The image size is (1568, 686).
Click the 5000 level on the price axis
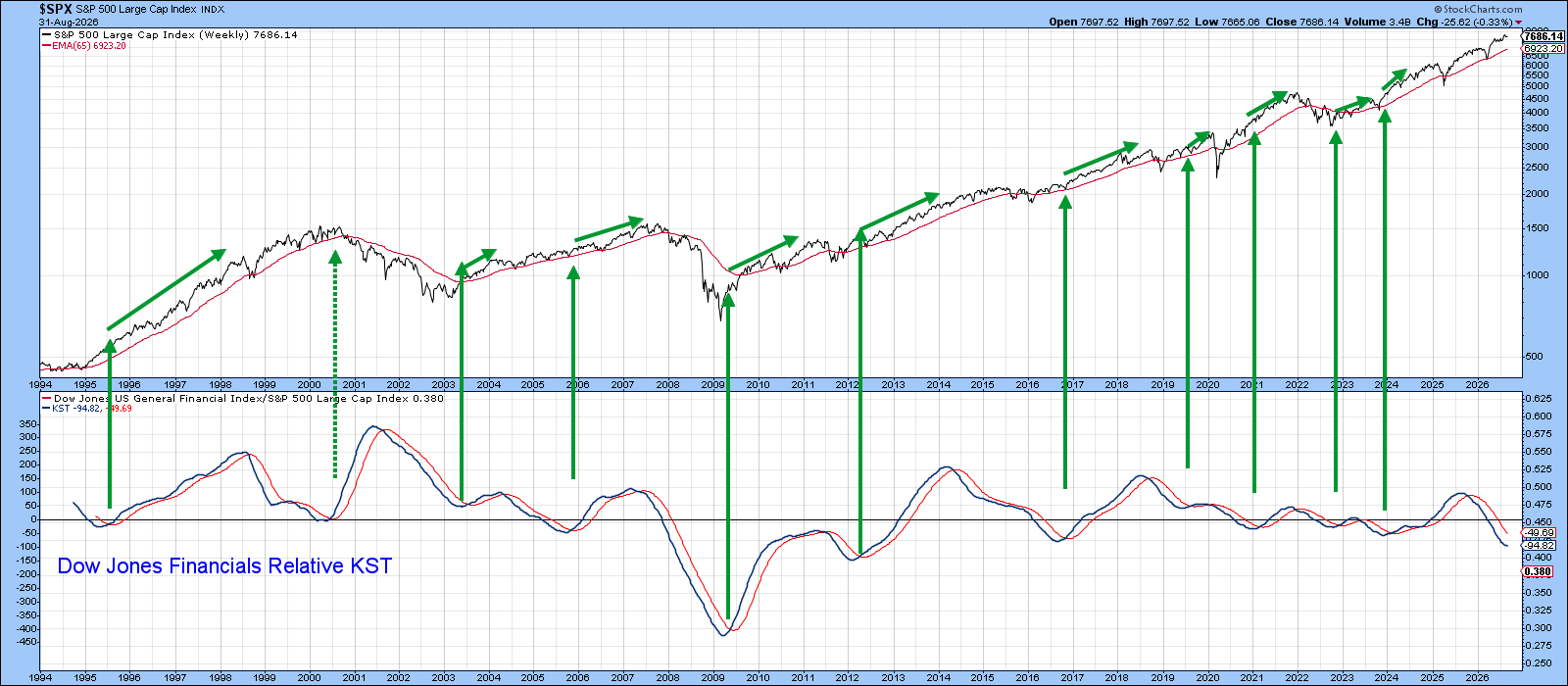(1538, 86)
